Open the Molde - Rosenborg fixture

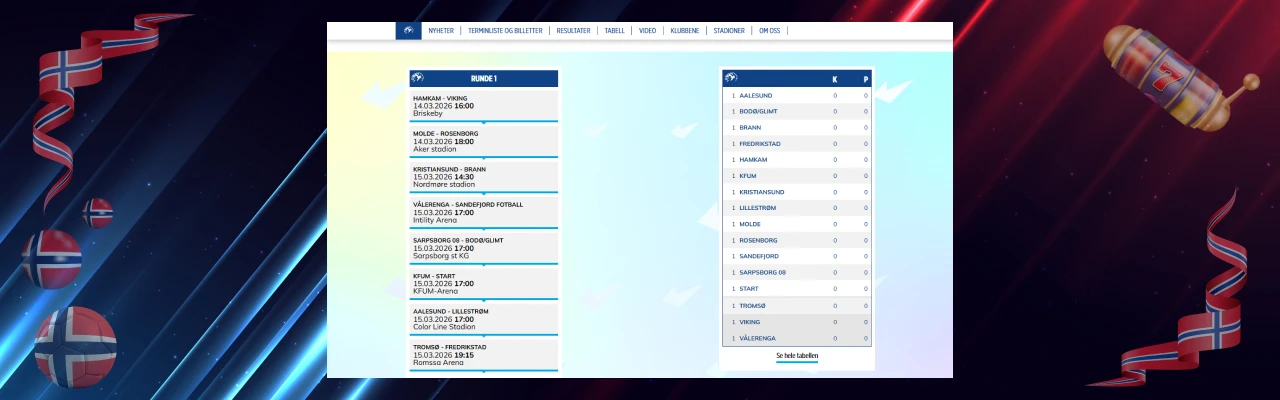pos(484,141)
